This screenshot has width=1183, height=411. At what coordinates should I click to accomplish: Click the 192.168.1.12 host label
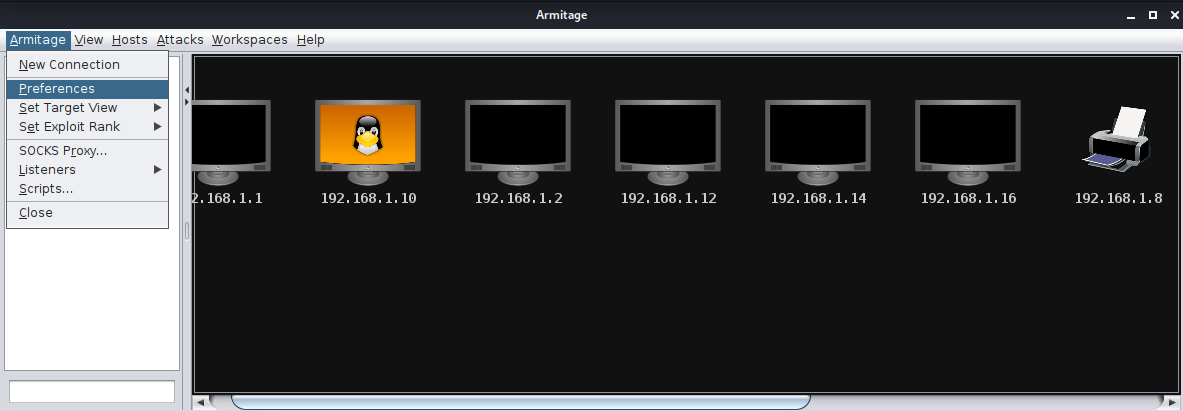point(668,198)
